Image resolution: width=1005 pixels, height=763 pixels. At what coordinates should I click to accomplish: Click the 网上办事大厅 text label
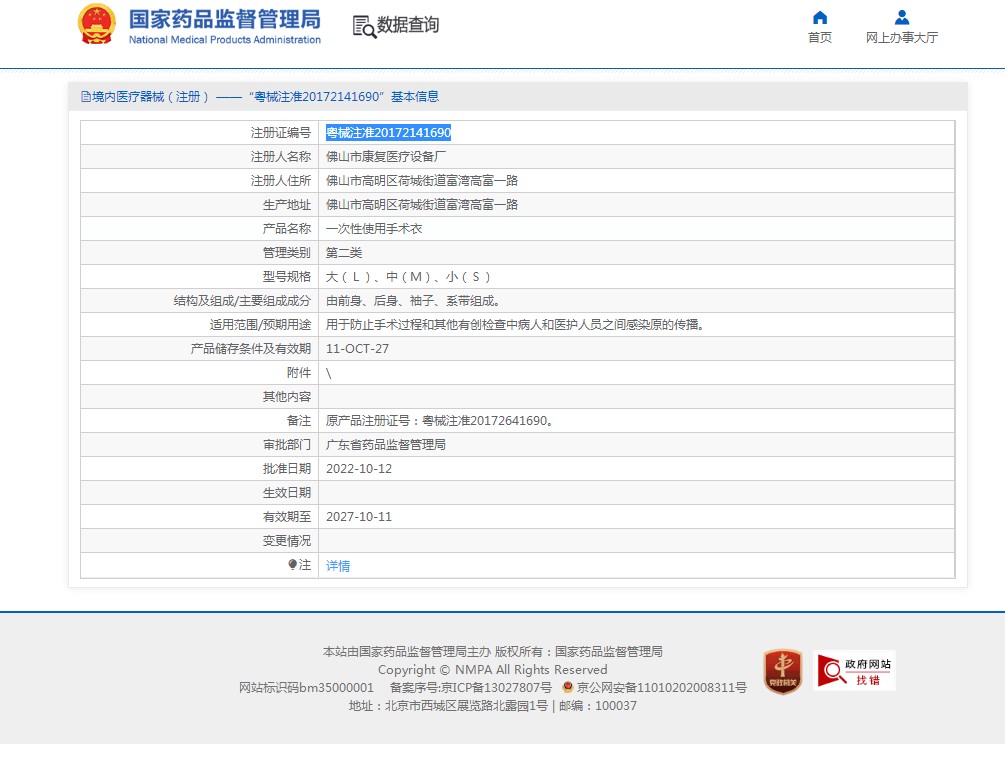(x=902, y=38)
